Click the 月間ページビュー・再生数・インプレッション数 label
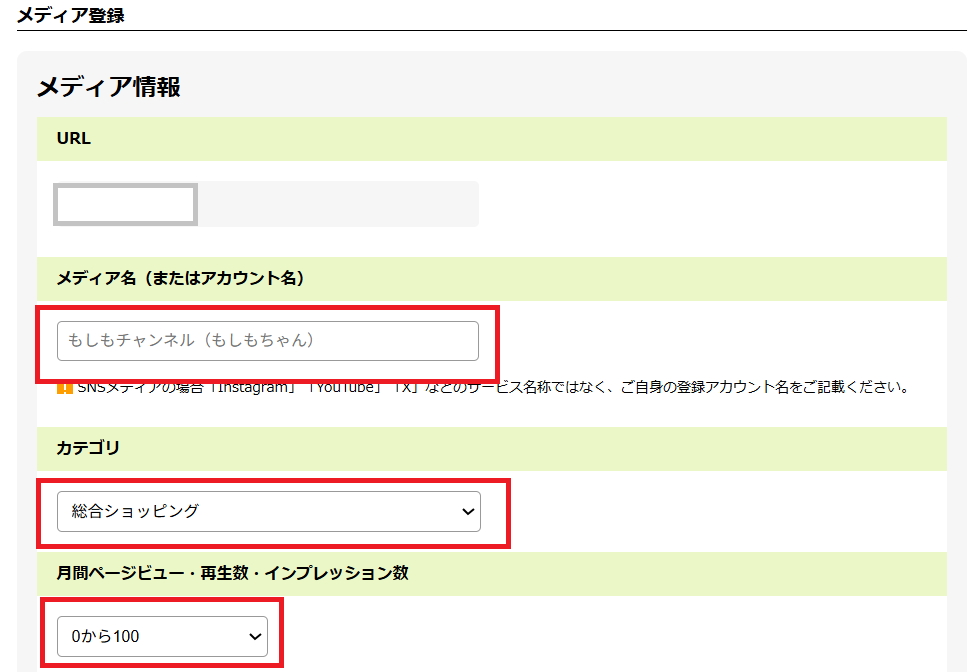 232,573
